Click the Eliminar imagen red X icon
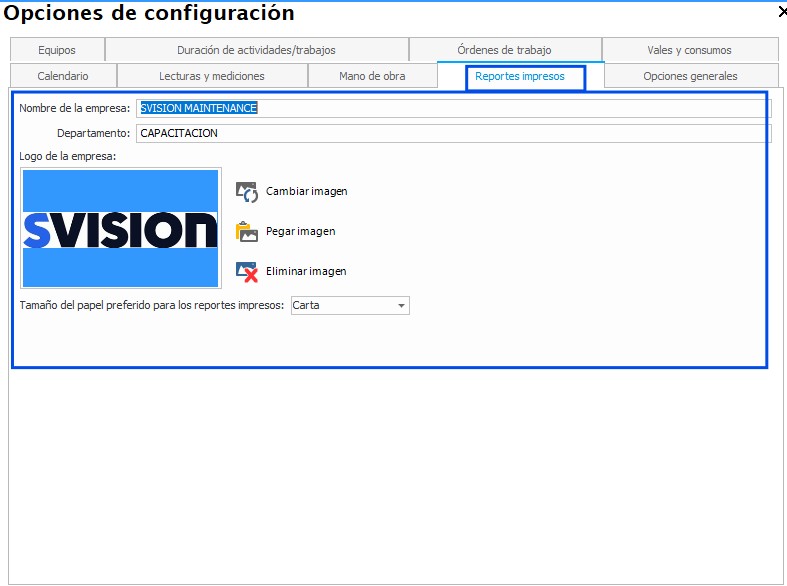 click(246, 271)
